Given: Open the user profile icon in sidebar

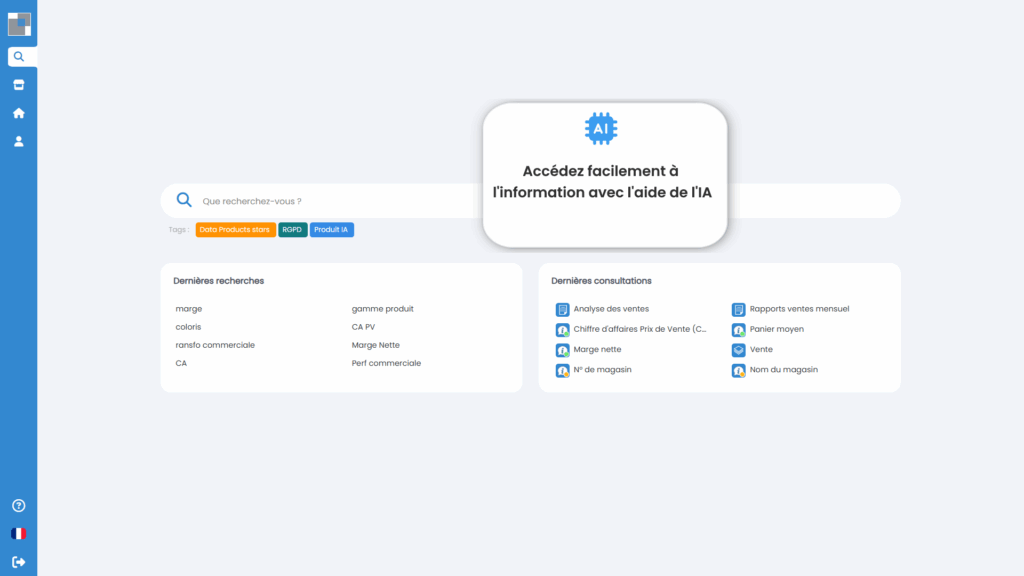Looking at the screenshot, I should [18, 141].
